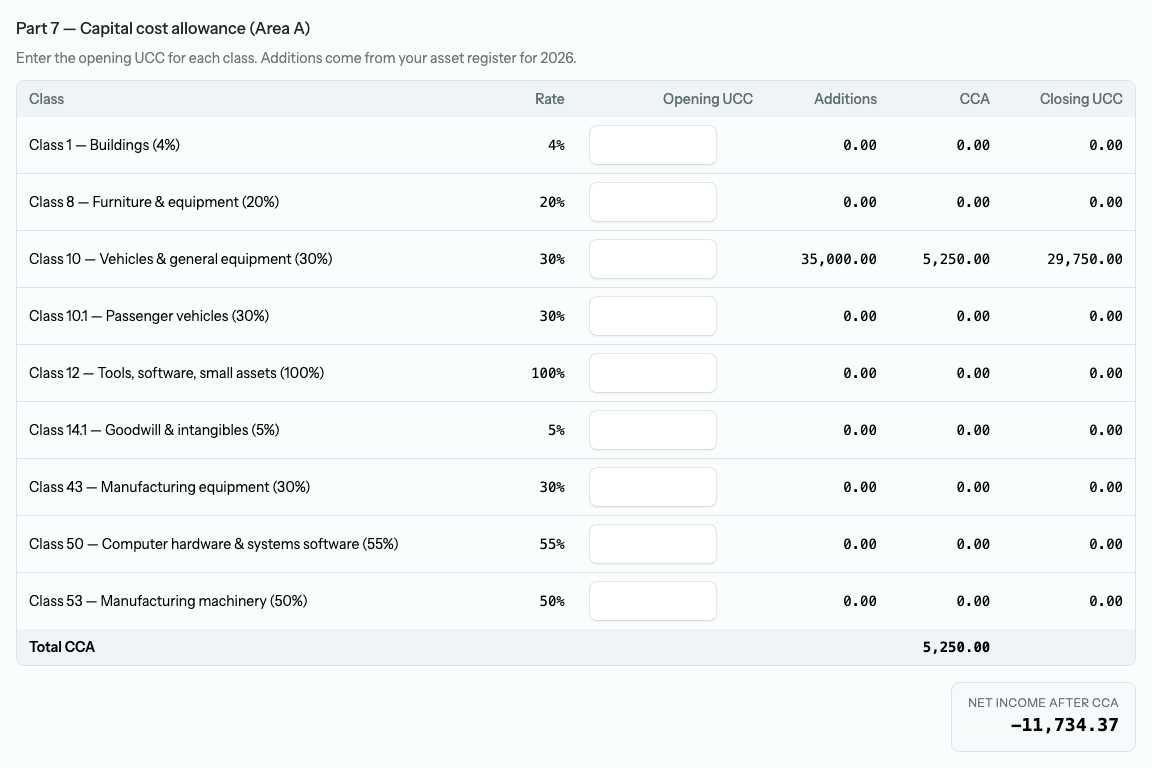The height and width of the screenshot is (768, 1152).
Task: Select 'Class 43 — Manufacturing equipment (30%)' label
Action: point(170,487)
